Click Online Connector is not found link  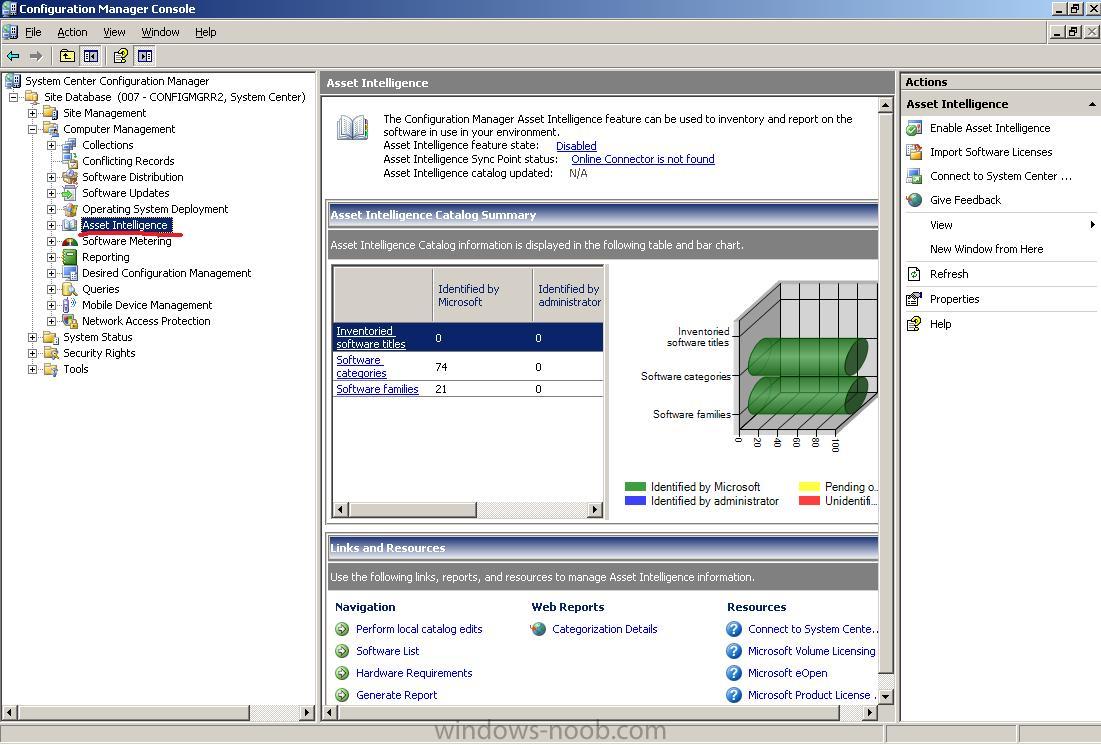[642, 159]
